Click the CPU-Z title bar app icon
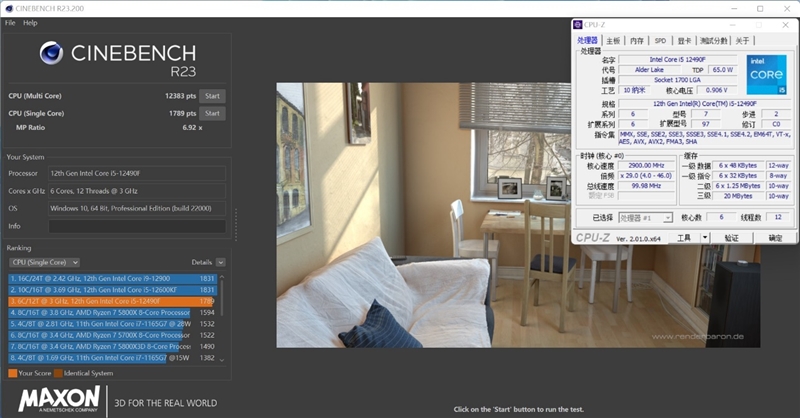Image resolution: width=800 pixels, height=418 pixels. [578, 24]
